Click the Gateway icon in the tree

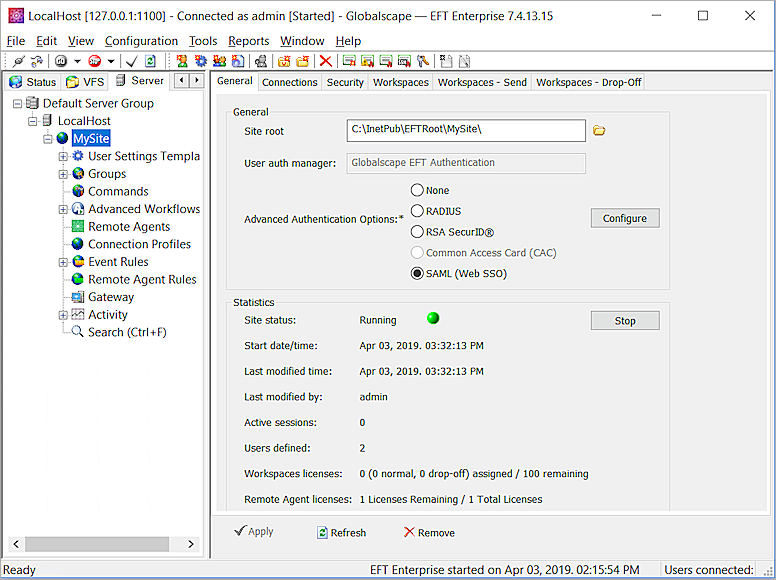pyautogui.click(x=77, y=297)
